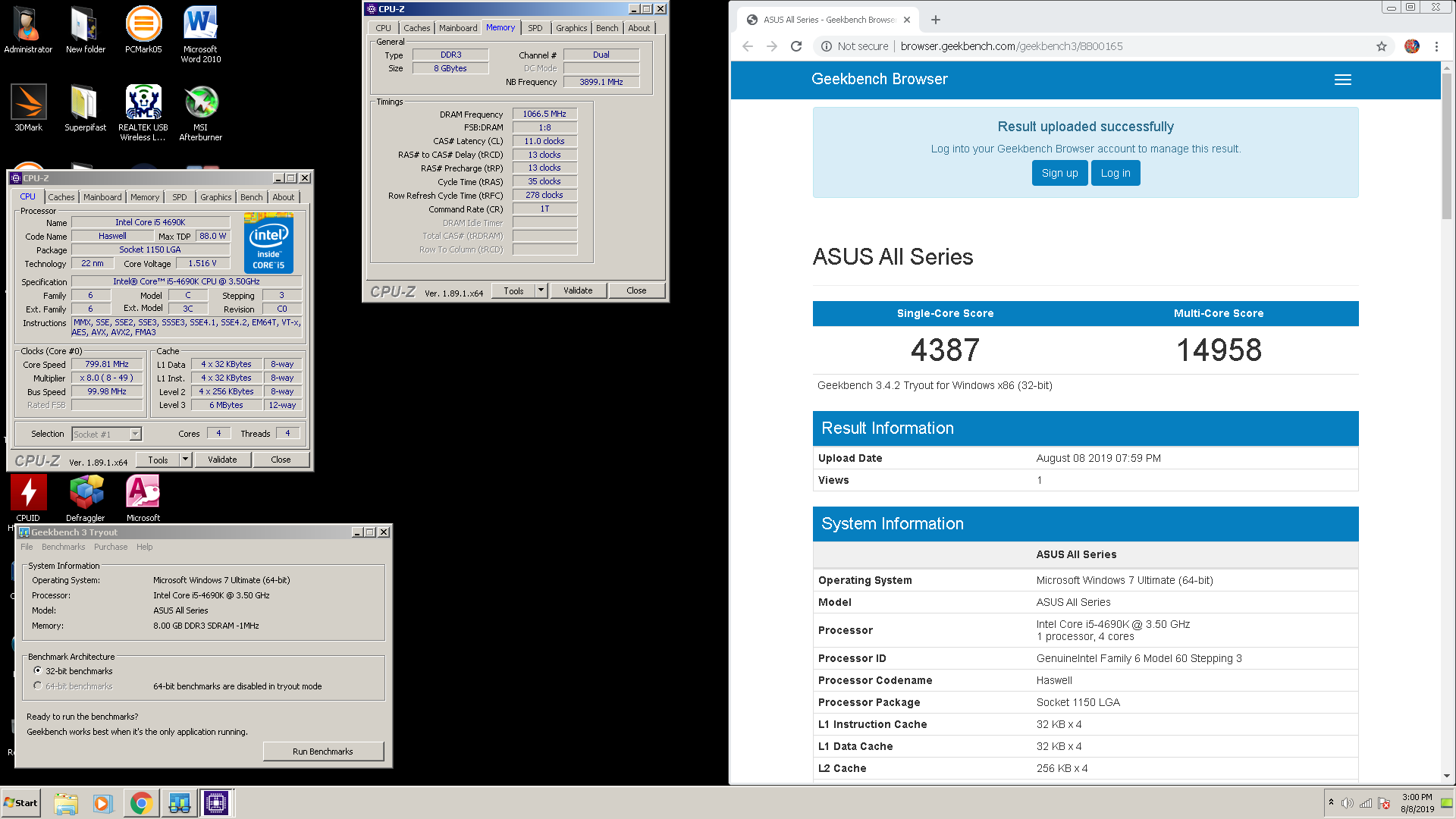Click the volume icon in system tray
This screenshot has width=1456, height=819.
(x=1348, y=803)
